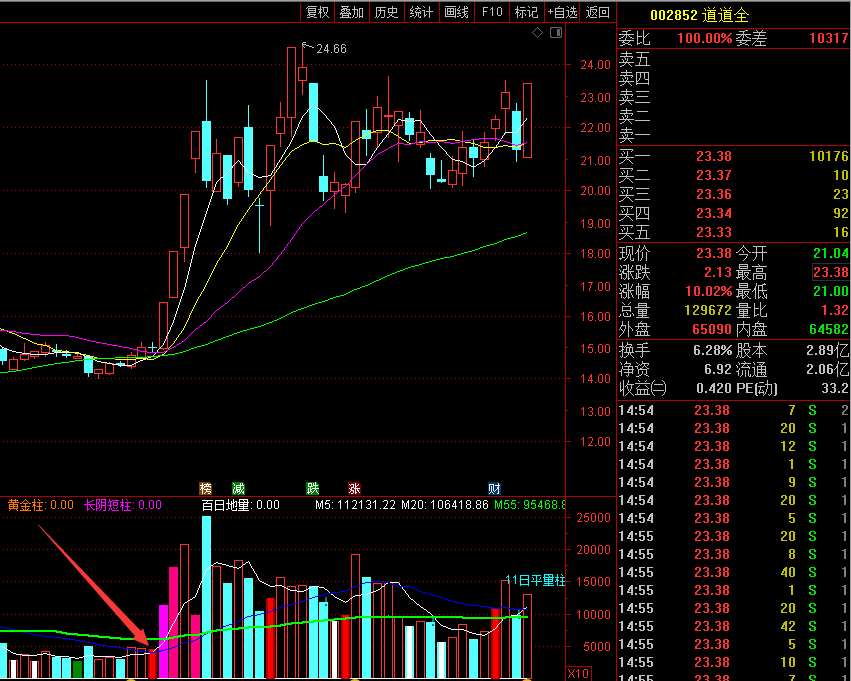This screenshot has width=851, height=681.
Task: Click the M55 volume average value
Action: pyautogui.click(x=529, y=505)
